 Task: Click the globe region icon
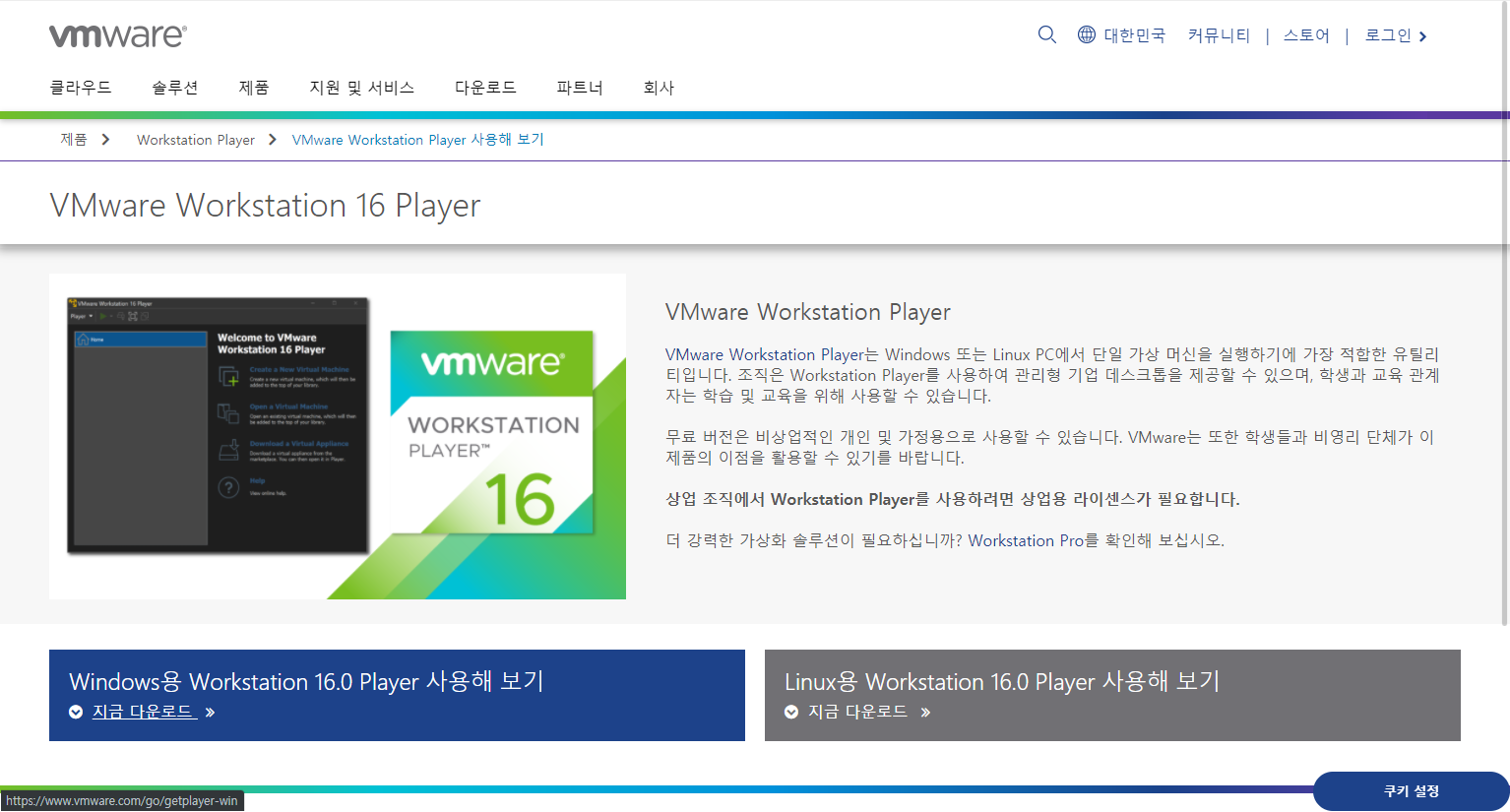tap(1087, 34)
